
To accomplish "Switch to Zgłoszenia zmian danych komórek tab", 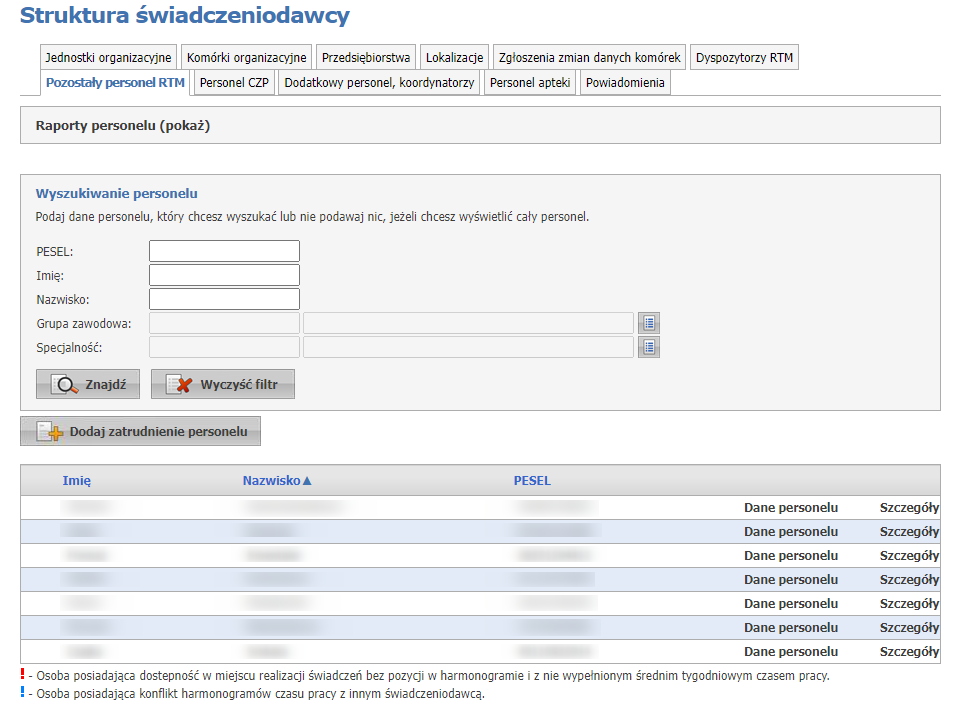I will coord(589,58).
